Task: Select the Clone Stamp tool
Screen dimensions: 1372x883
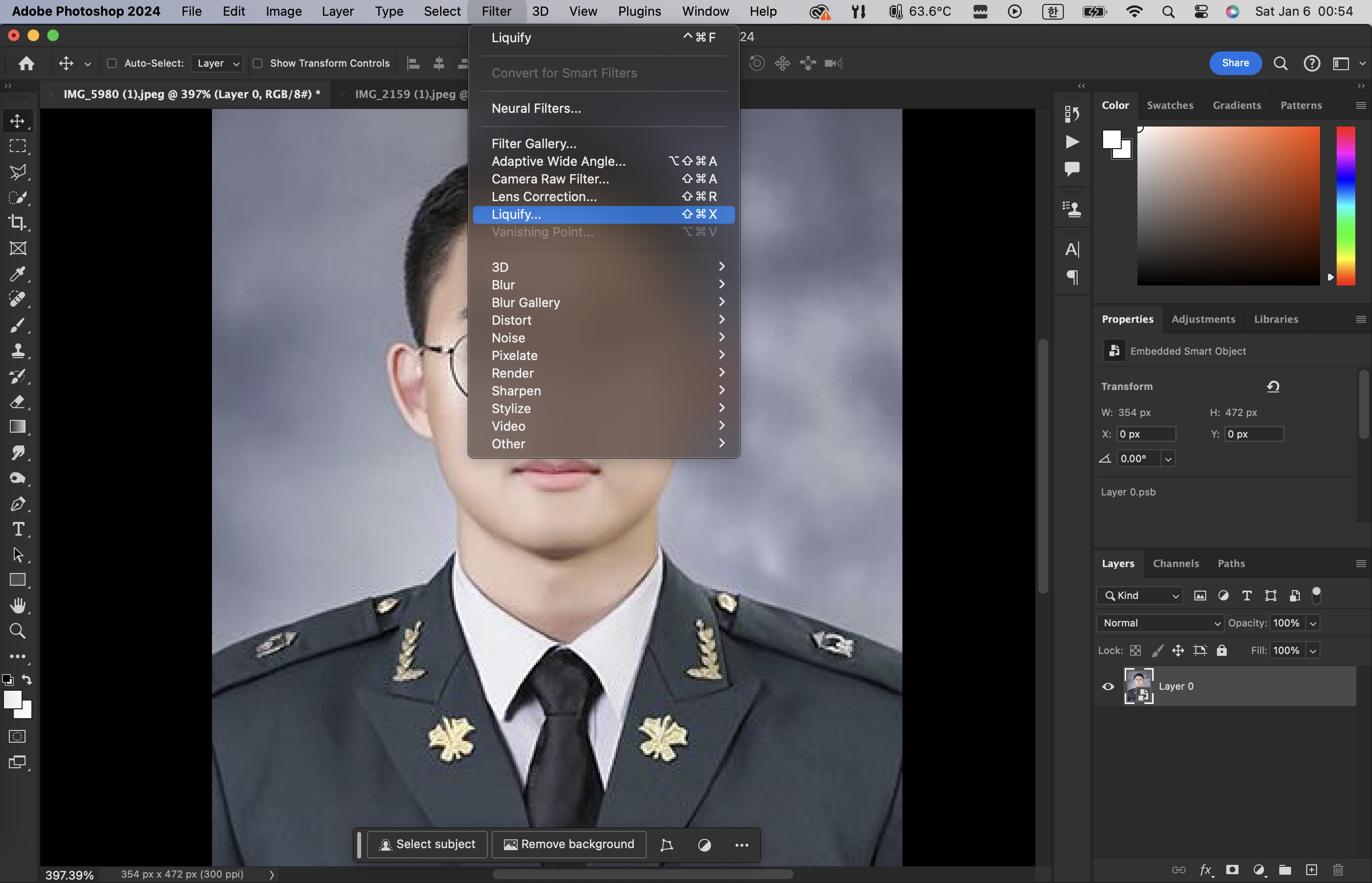Action: click(17, 350)
